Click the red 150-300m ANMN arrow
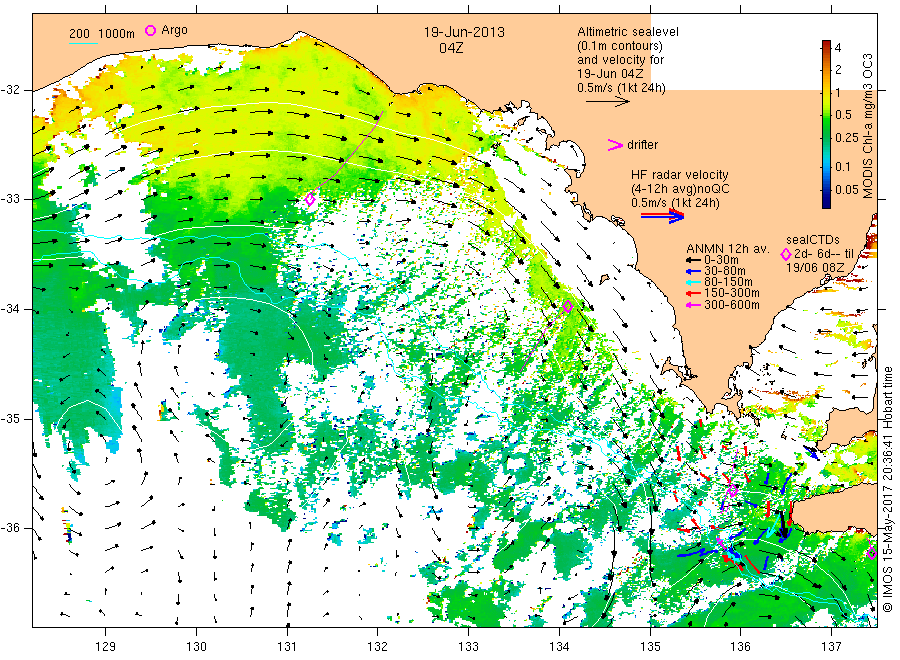This screenshot has width=900, height=660. [694, 294]
